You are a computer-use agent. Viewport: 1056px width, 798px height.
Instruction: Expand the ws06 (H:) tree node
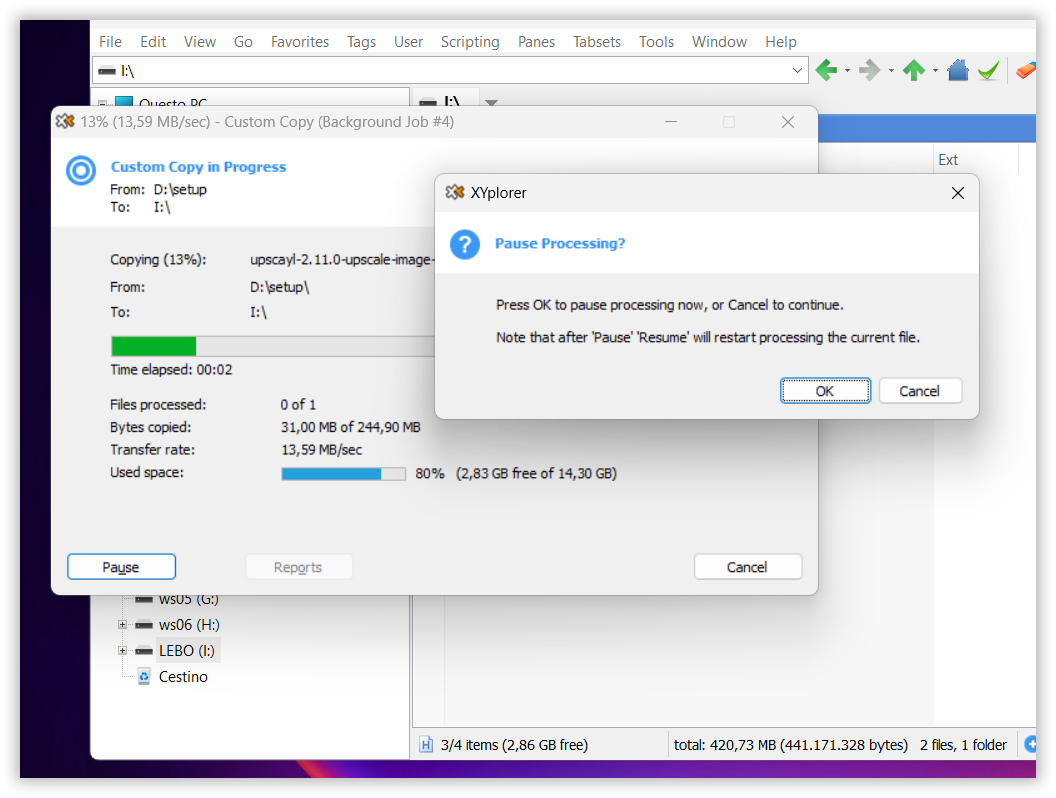point(122,625)
